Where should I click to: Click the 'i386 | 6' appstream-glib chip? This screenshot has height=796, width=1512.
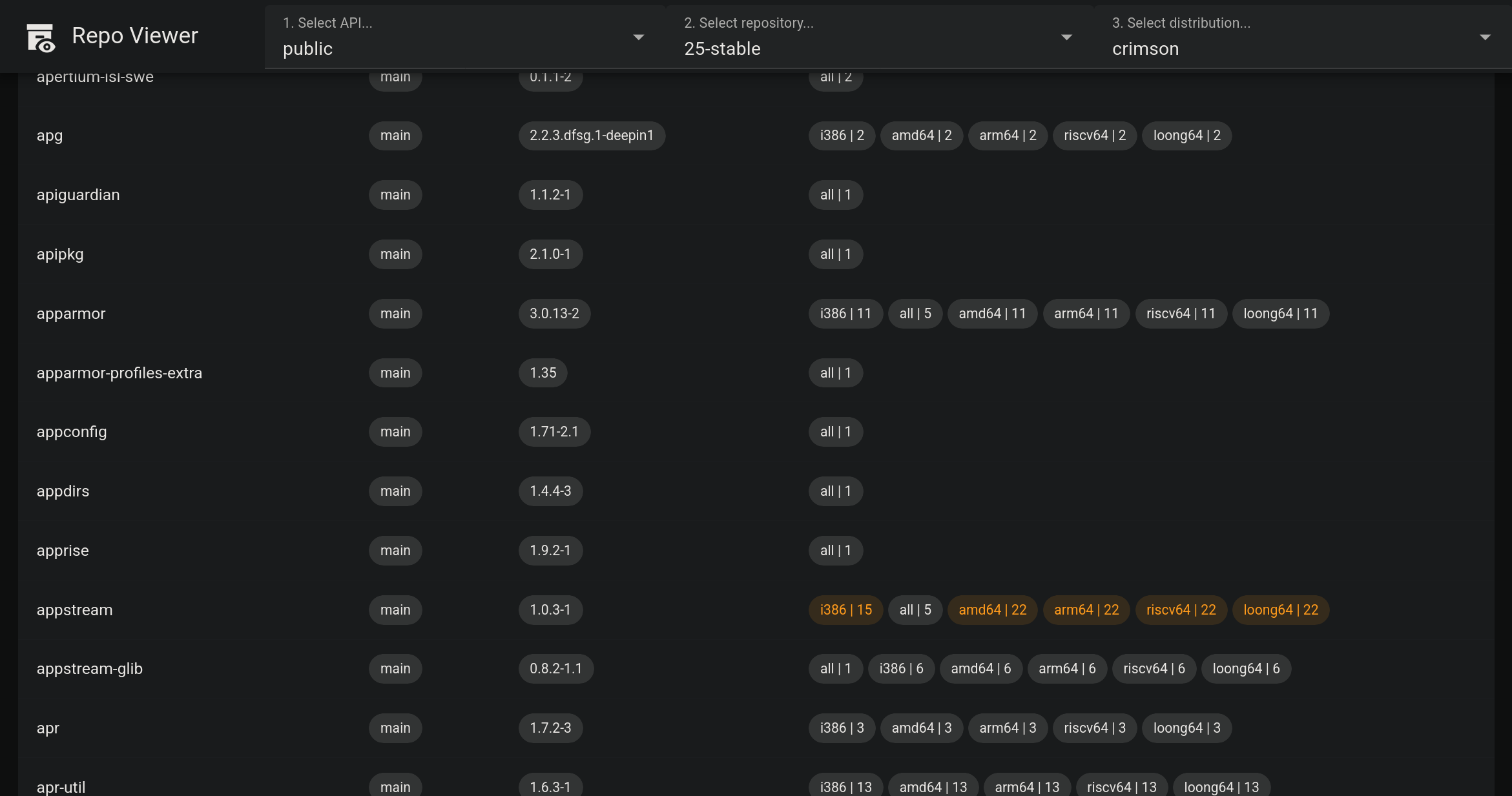(x=901, y=669)
